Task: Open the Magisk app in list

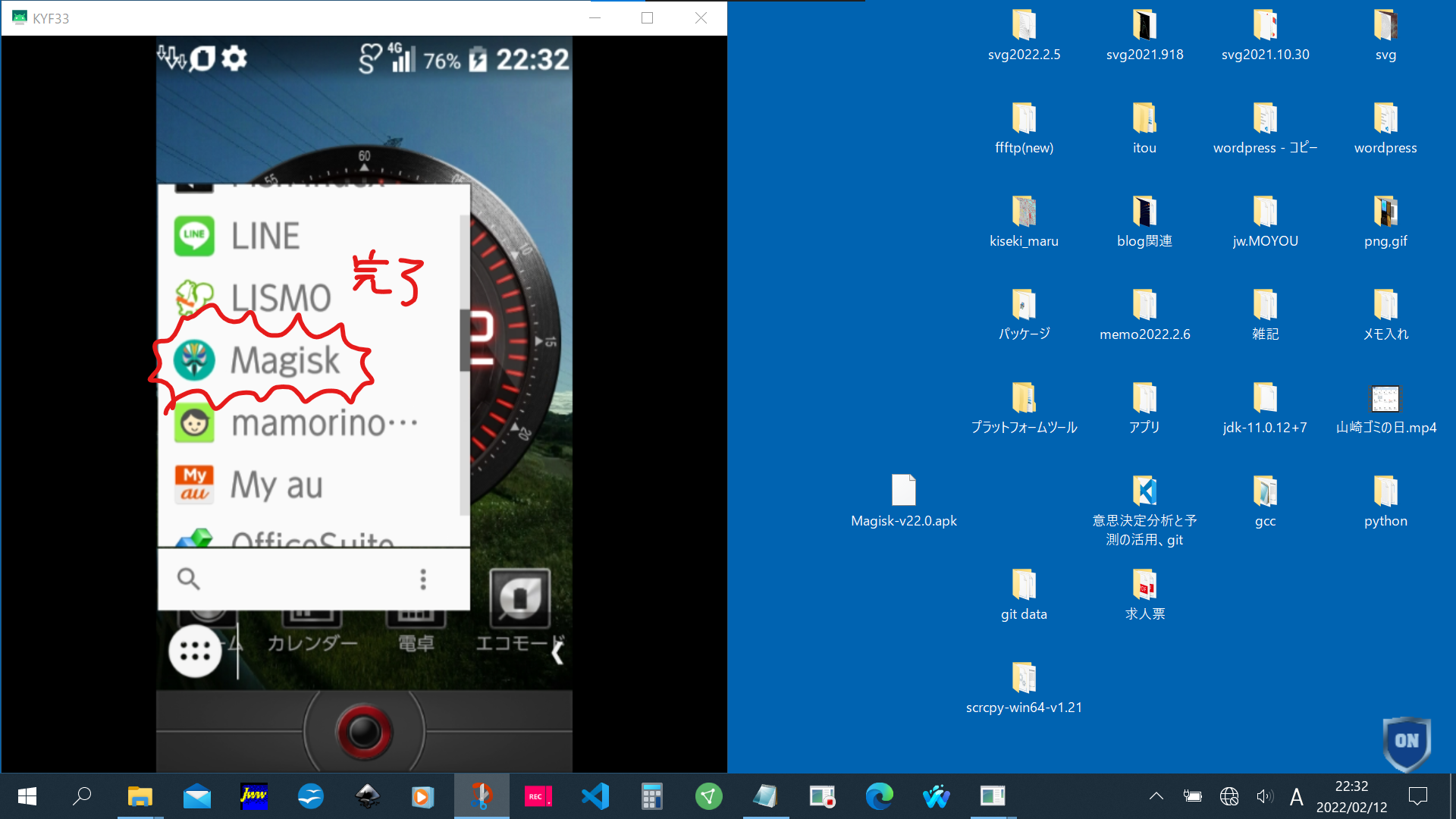Action: [284, 360]
